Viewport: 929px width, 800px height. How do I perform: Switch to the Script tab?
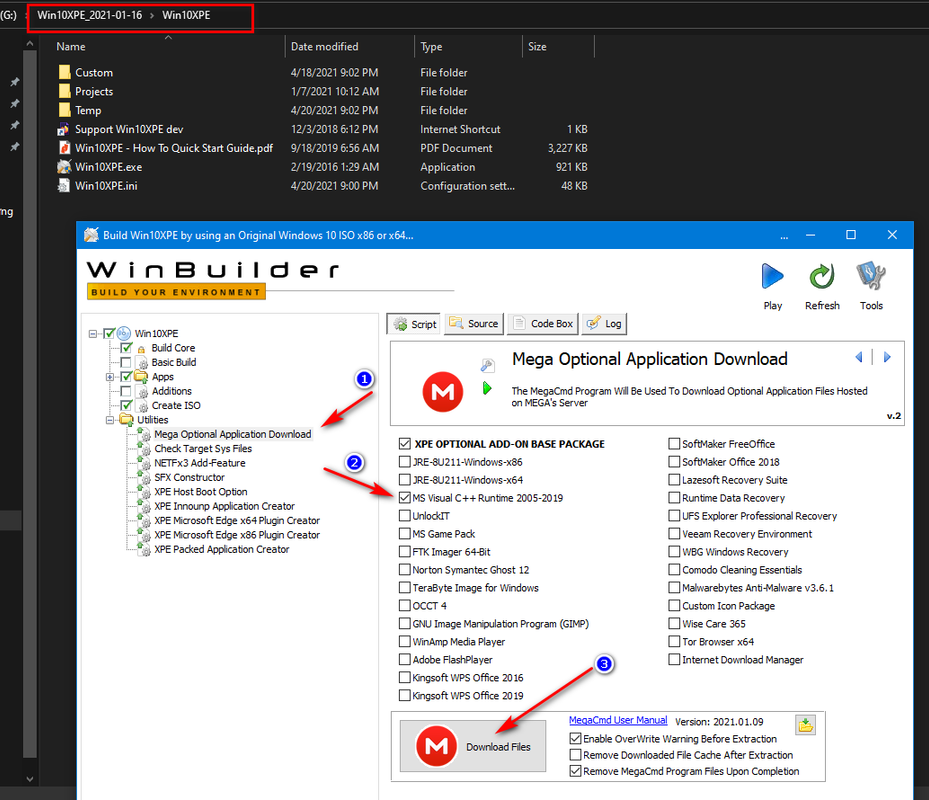point(415,324)
